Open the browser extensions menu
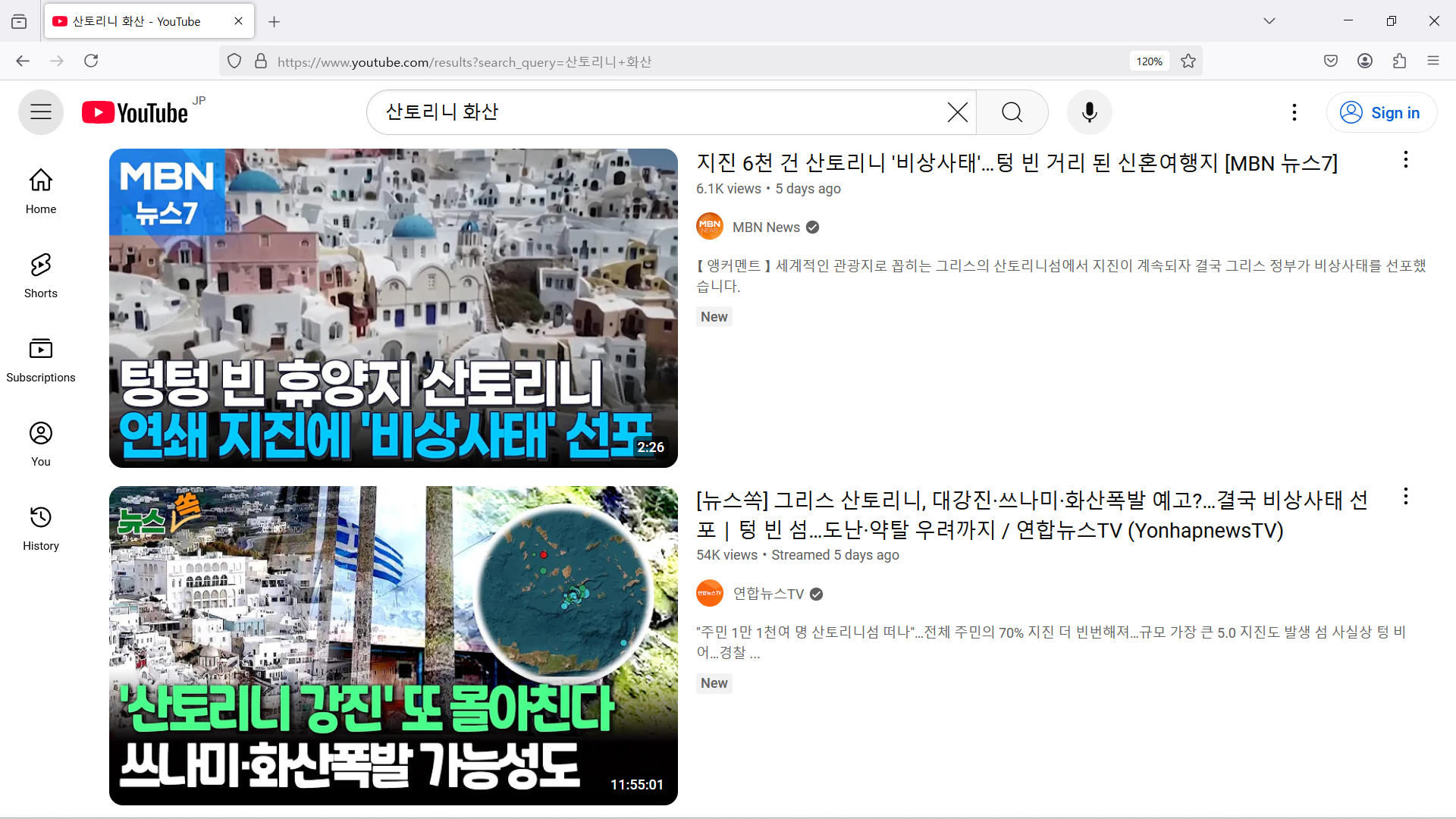The width and height of the screenshot is (1456, 819). [1400, 61]
